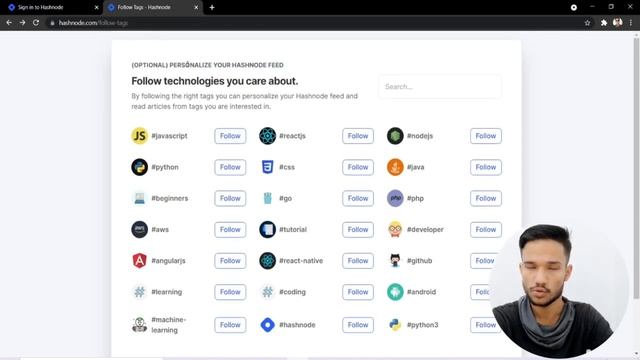The height and width of the screenshot is (360, 640).
Task: Follow the #go tag
Action: 358,198
